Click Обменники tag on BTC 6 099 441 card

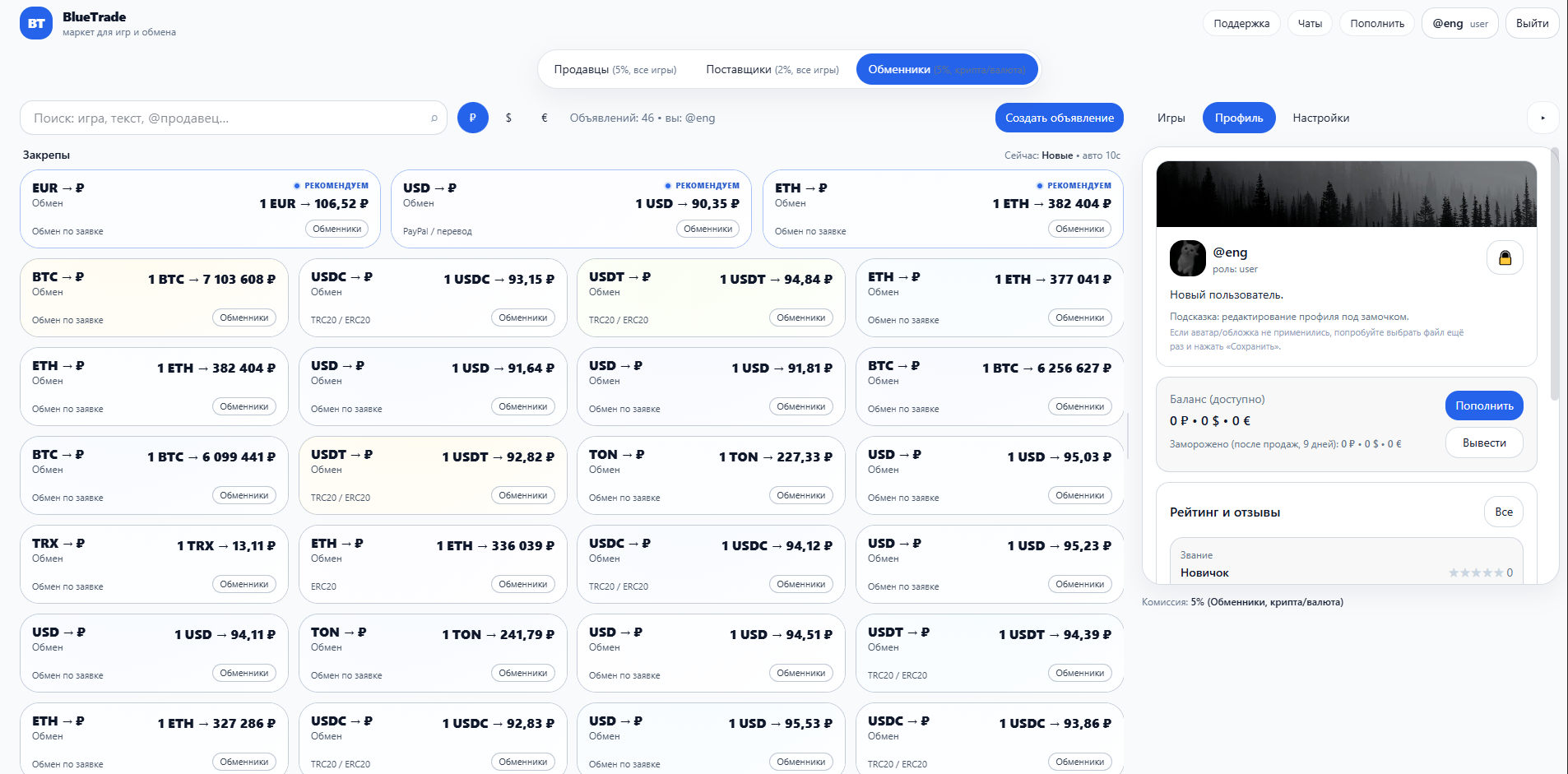pos(244,495)
